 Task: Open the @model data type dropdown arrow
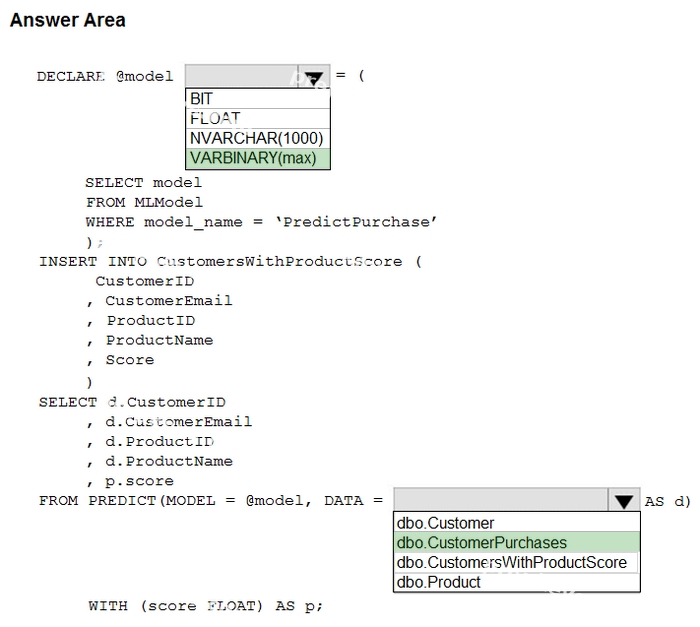[314, 77]
